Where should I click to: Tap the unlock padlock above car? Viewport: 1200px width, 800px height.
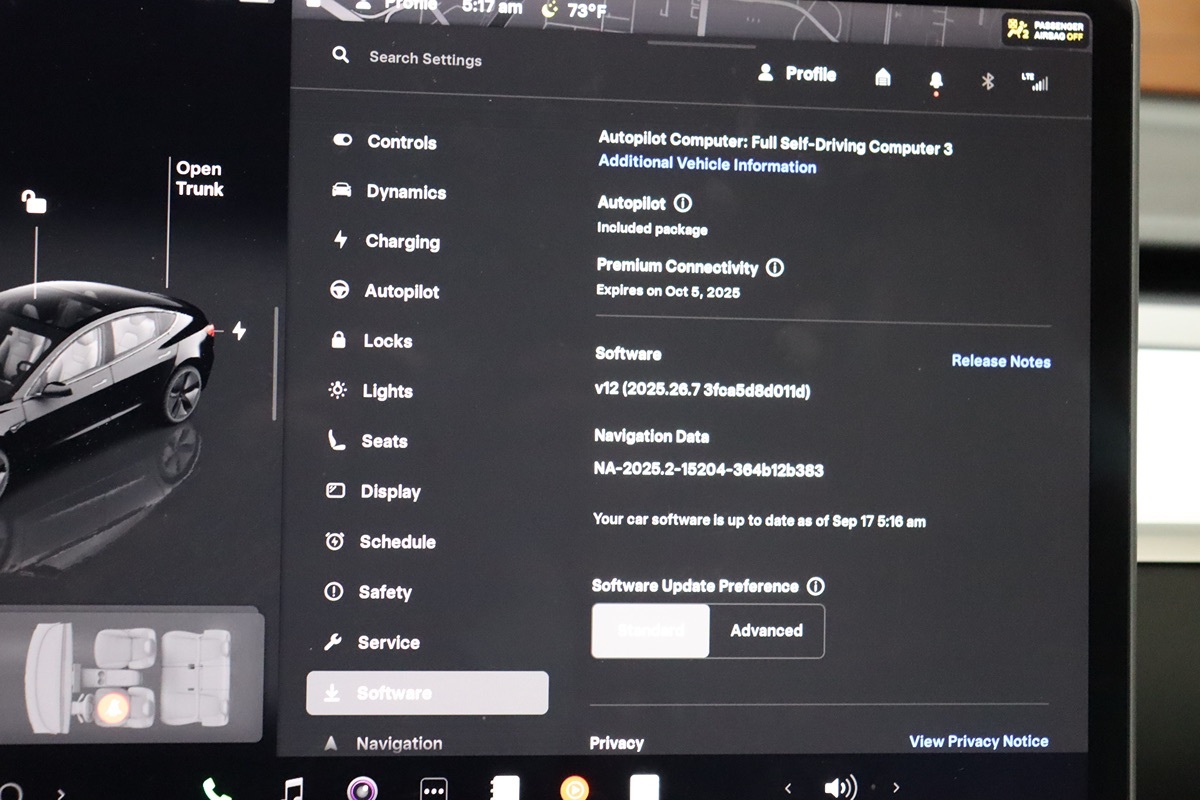pyautogui.click(x=34, y=203)
